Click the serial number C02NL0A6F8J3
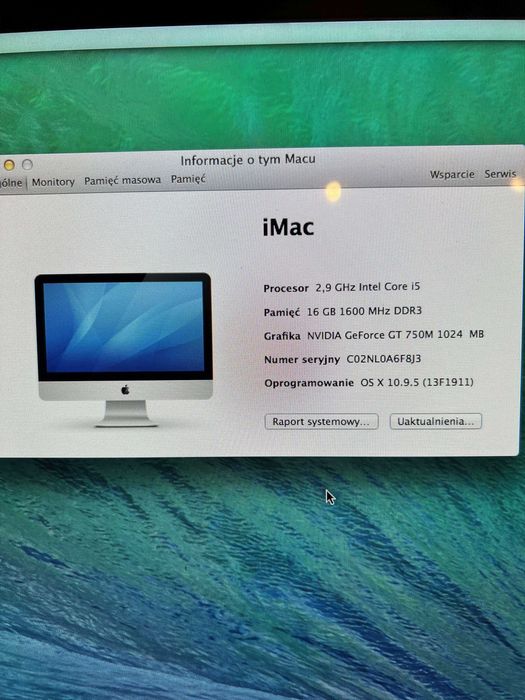Viewport: 525px width, 700px height. pos(384,359)
